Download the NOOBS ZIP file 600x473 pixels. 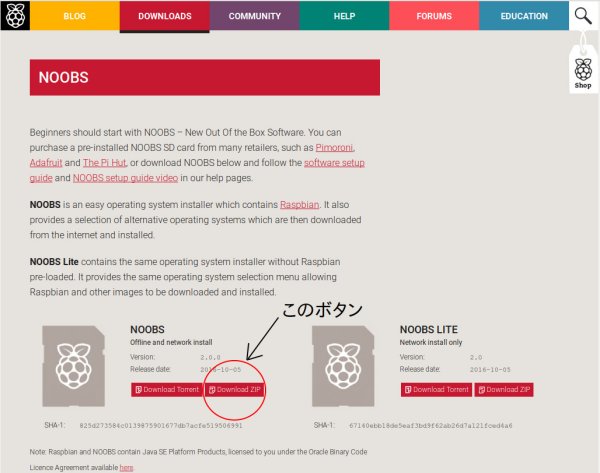click(235, 390)
